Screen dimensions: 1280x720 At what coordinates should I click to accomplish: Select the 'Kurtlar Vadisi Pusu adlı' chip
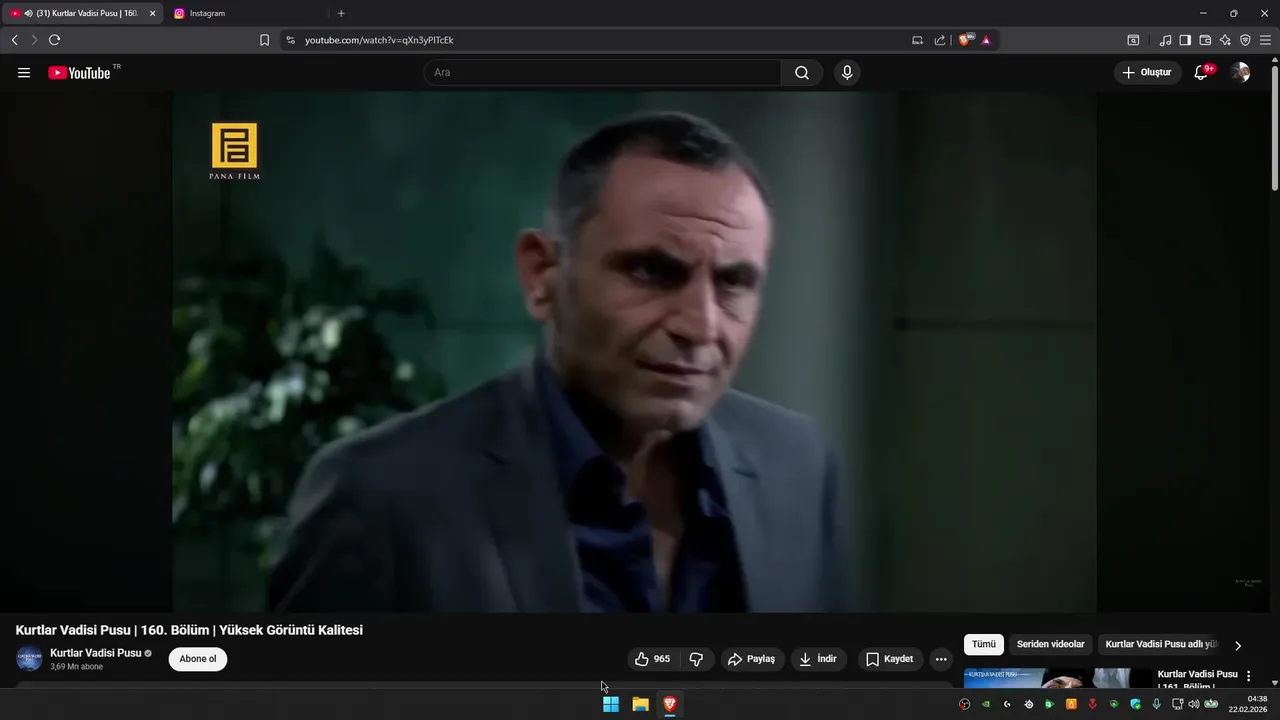click(1161, 645)
